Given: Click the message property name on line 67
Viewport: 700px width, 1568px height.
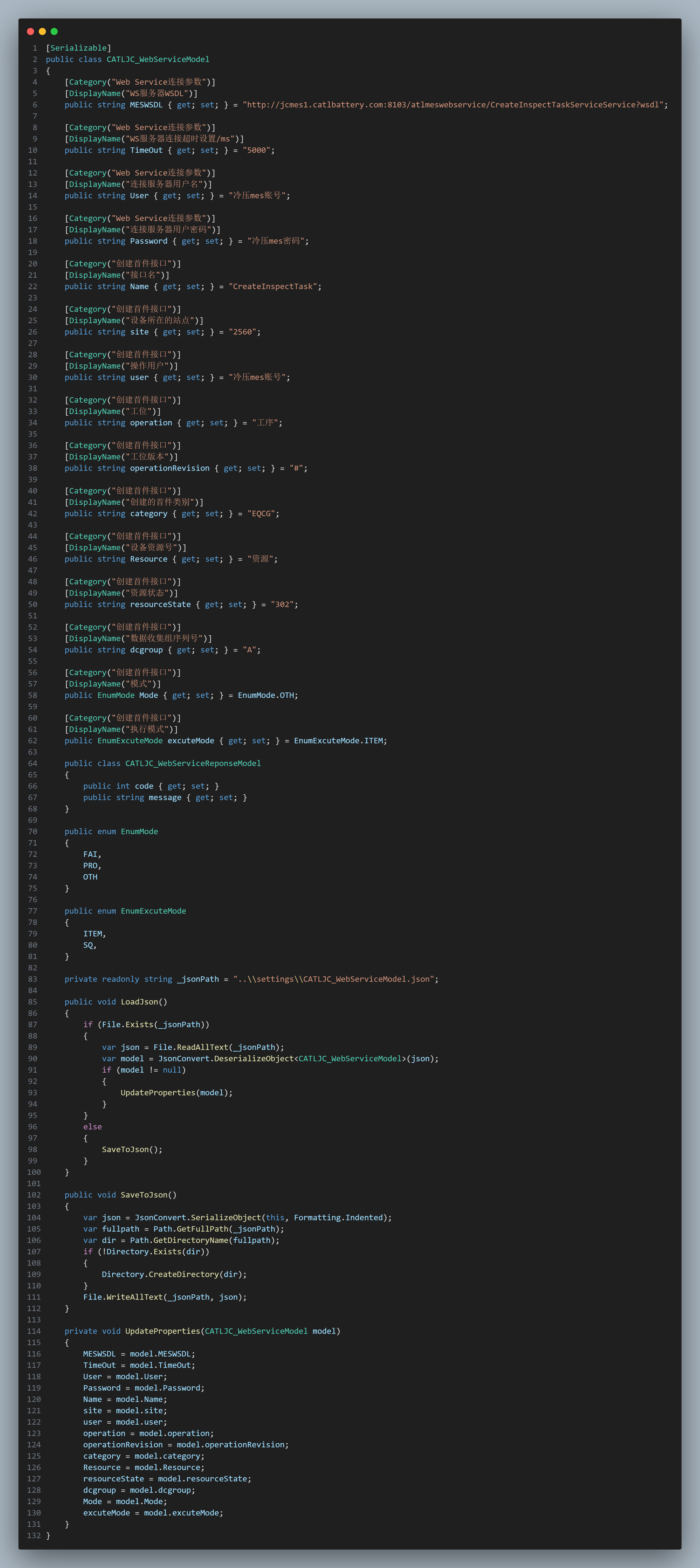Looking at the screenshot, I should pyautogui.click(x=165, y=798).
